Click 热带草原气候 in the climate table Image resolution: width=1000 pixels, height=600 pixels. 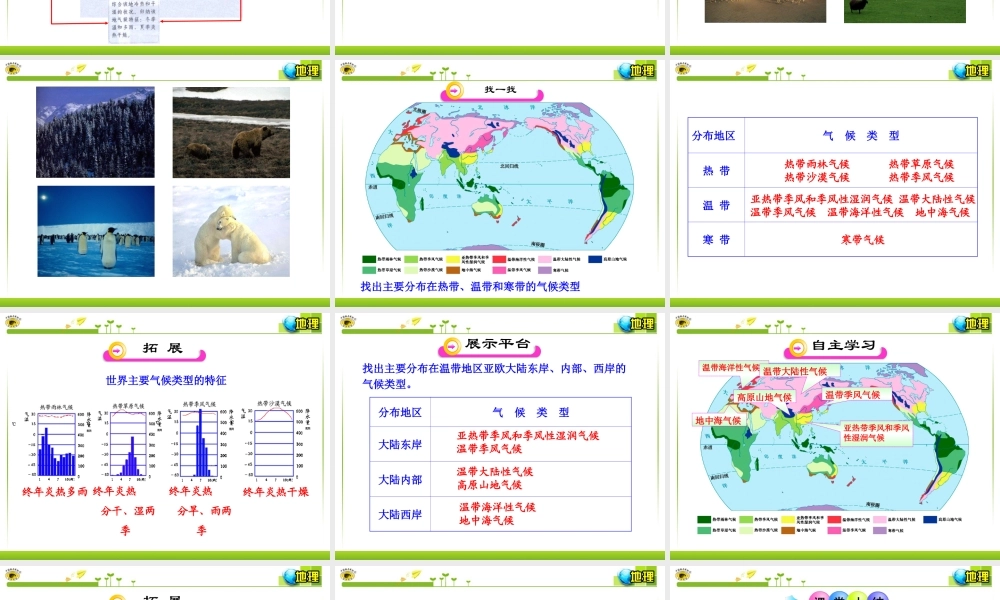[921, 165]
